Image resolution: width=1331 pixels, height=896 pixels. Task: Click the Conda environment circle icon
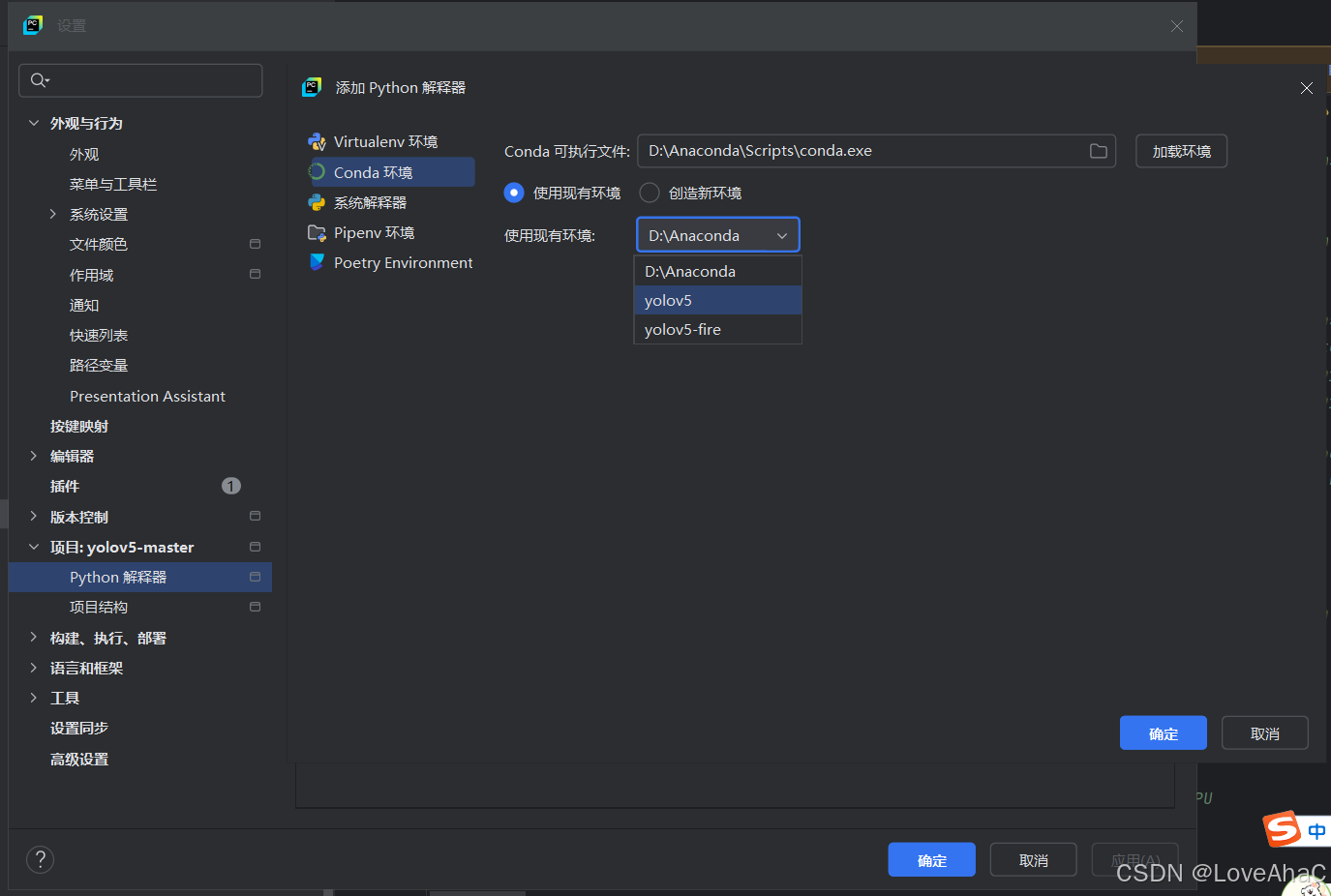click(x=317, y=172)
